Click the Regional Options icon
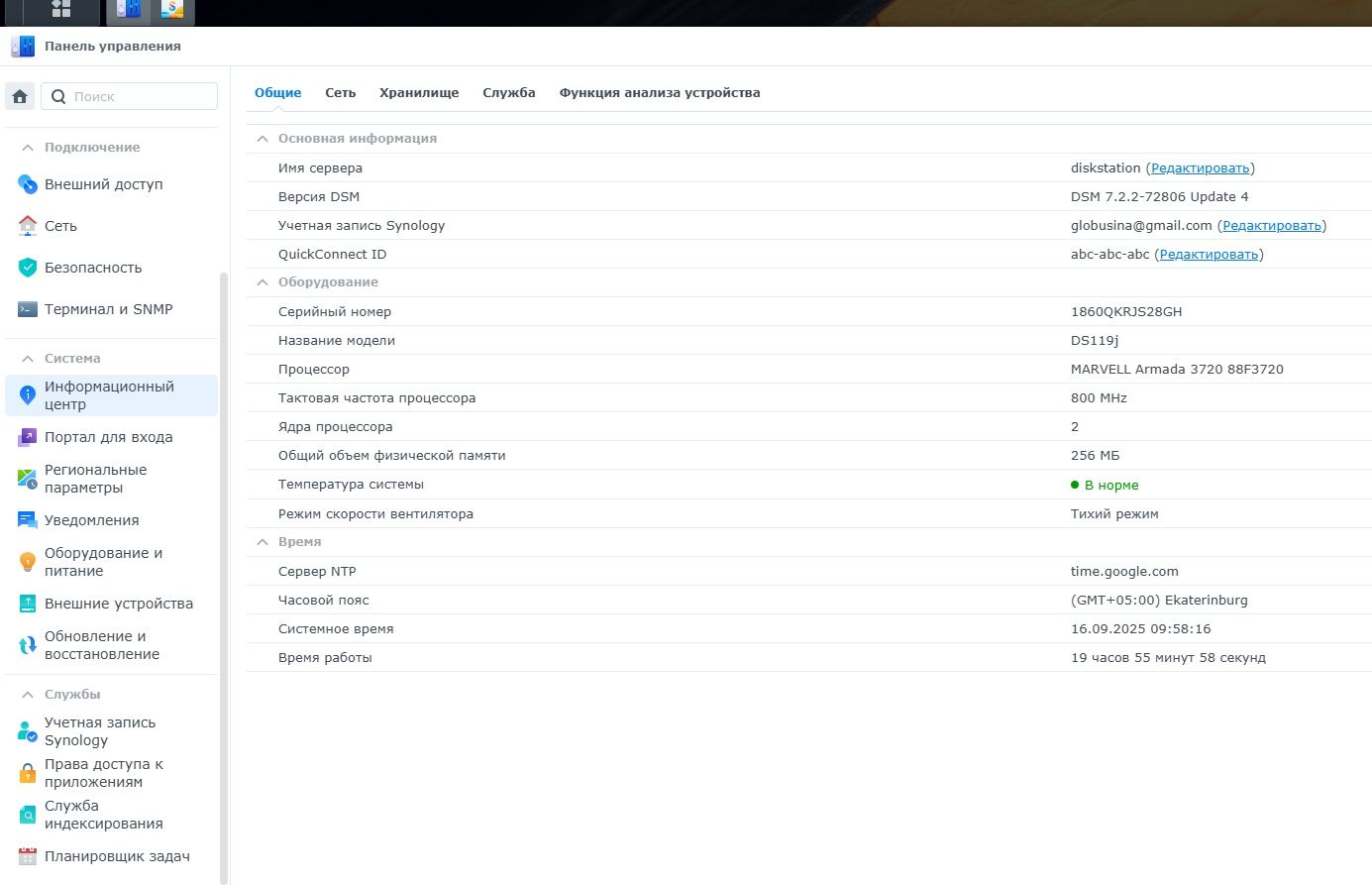Viewport: 1372px width, 885px height. (28, 479)
